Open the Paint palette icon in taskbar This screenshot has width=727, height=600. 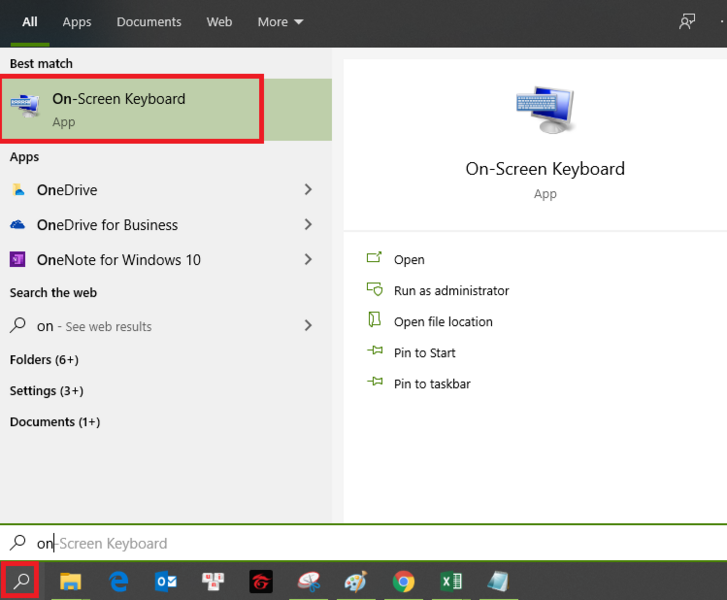(x=355, y=581)
